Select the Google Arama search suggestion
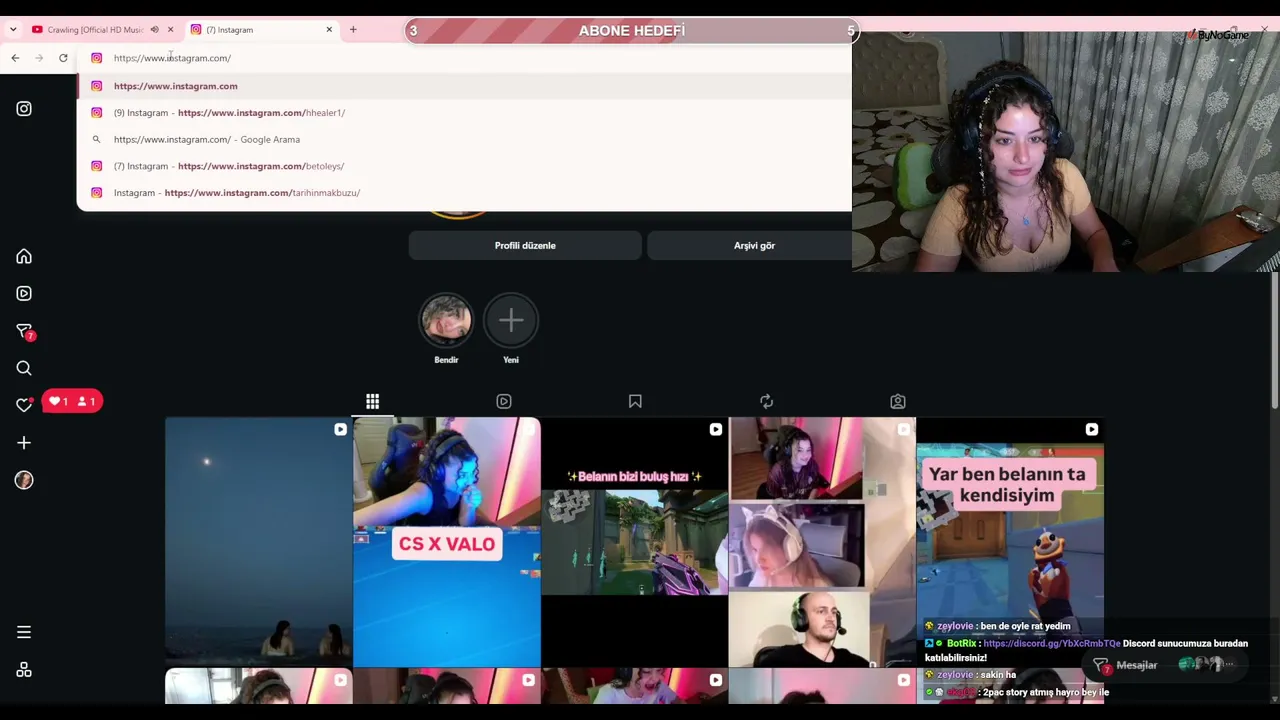This screenshot has height=720, width=1280. pyautogui.click(x=464, y=140)
